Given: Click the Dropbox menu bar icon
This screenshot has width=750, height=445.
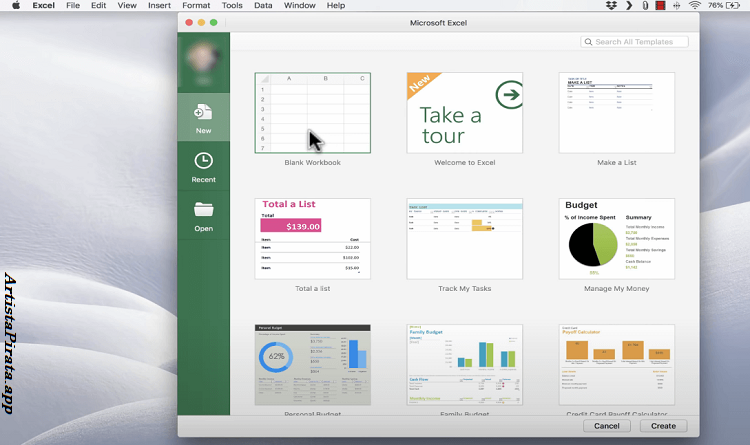Looking at the screenshot, I should tap(611, 5).
